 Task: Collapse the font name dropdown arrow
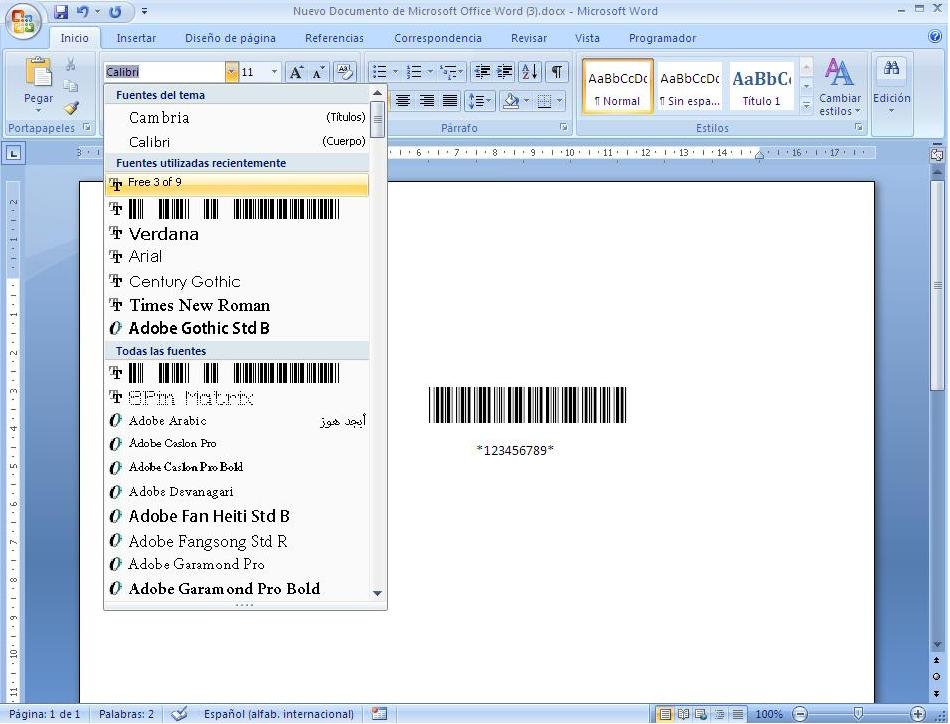231,73
